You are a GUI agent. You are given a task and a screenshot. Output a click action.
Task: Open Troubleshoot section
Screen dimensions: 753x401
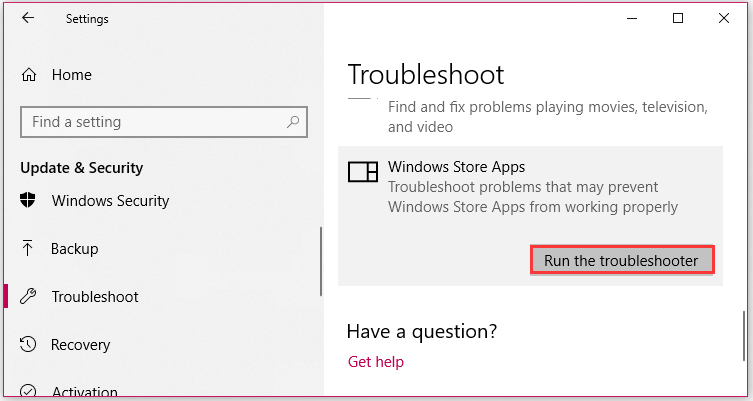pos(95,297)
